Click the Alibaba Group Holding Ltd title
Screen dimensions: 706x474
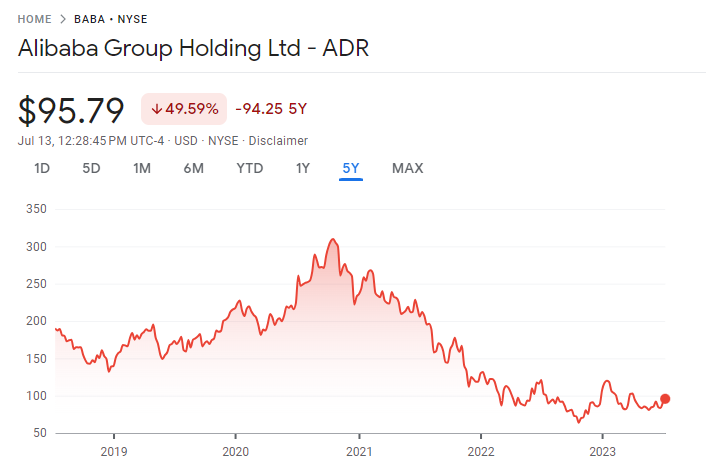pos(194,49)
